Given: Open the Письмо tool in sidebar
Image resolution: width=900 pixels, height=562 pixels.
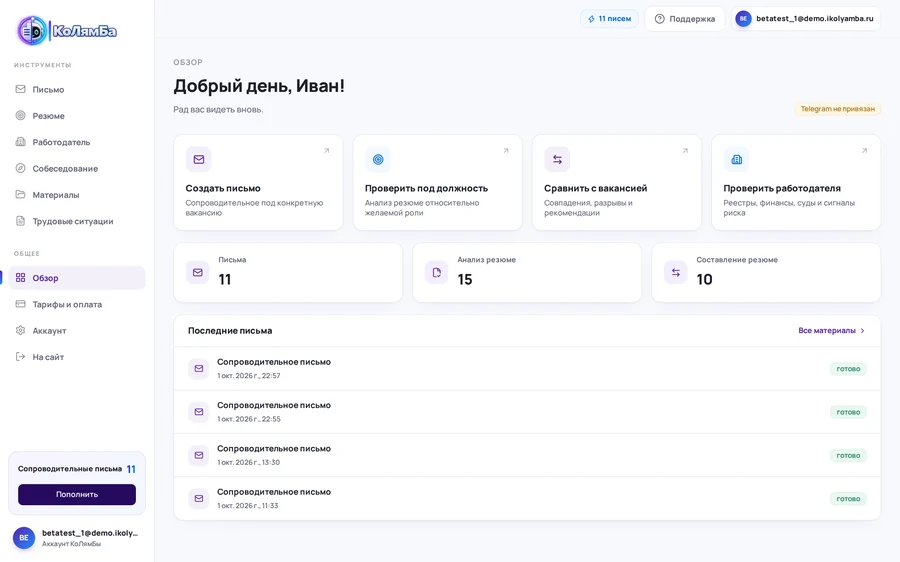Looking at the screenshot, I should point(77,89).
